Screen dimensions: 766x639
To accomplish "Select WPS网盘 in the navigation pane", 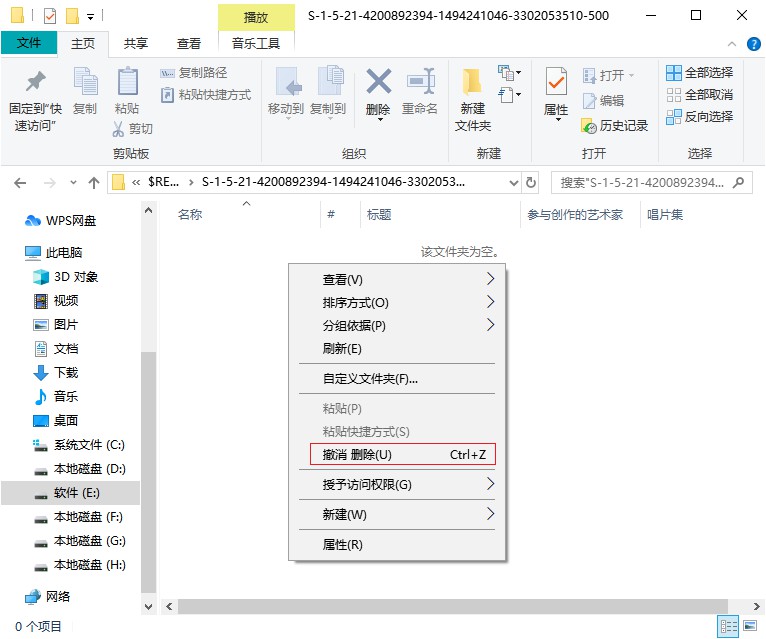I will 61,221.
